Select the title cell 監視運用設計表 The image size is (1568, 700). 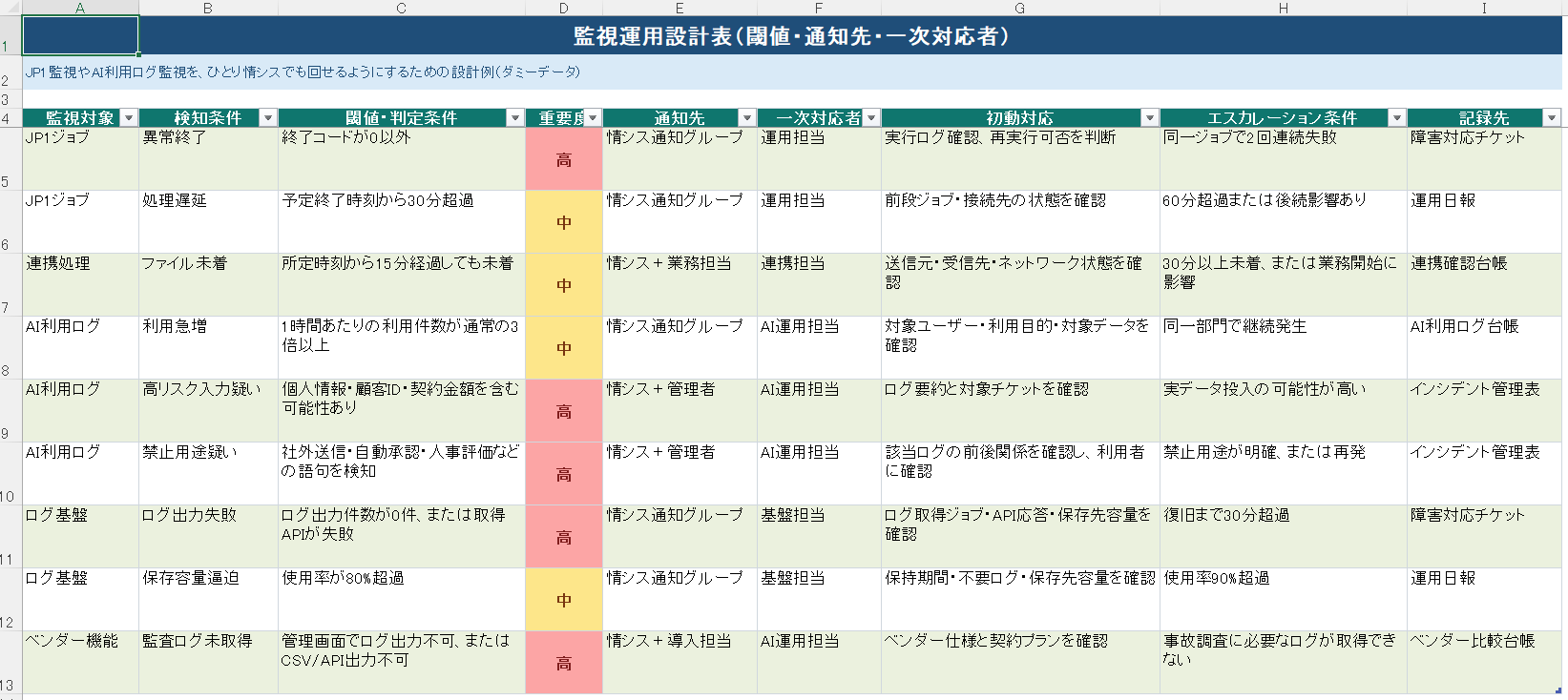[792, 36]
